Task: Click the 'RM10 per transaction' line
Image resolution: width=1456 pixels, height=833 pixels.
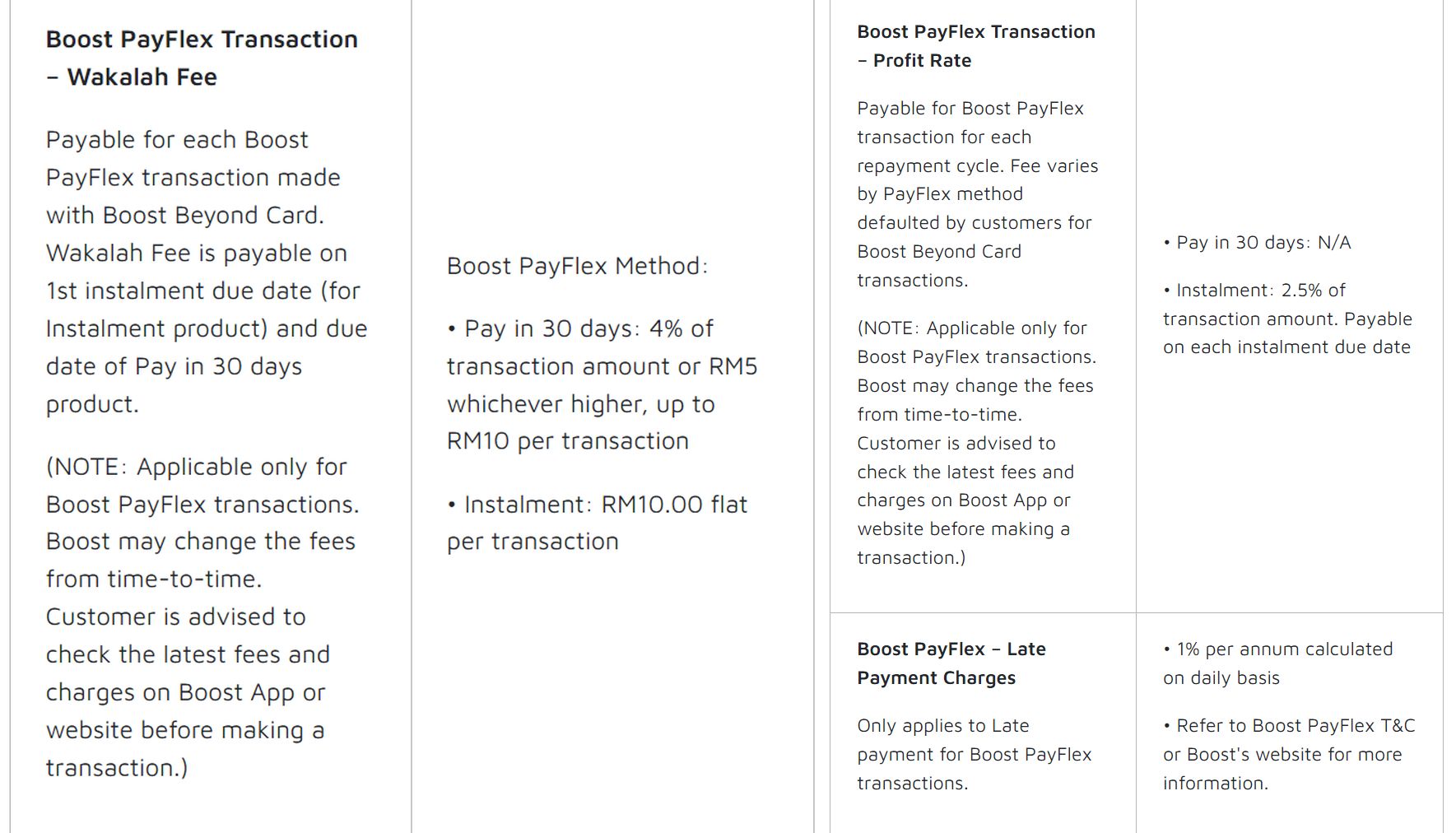Action: pyautogui.click(x=567, y=441)
